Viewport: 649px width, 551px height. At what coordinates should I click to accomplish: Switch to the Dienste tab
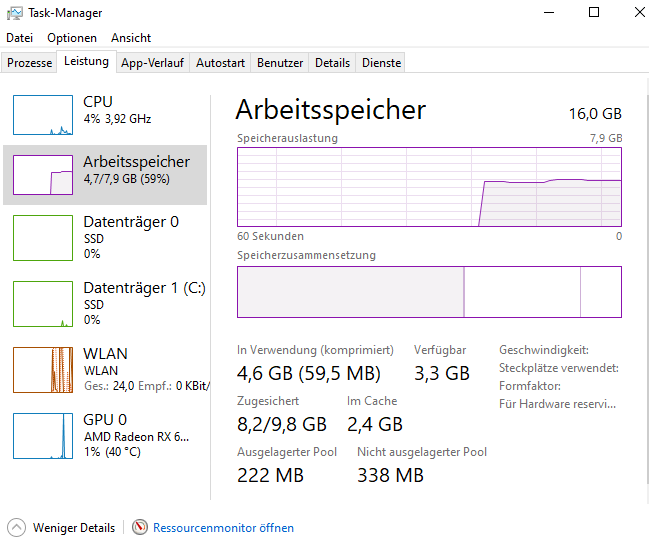(x=381, y=63)
